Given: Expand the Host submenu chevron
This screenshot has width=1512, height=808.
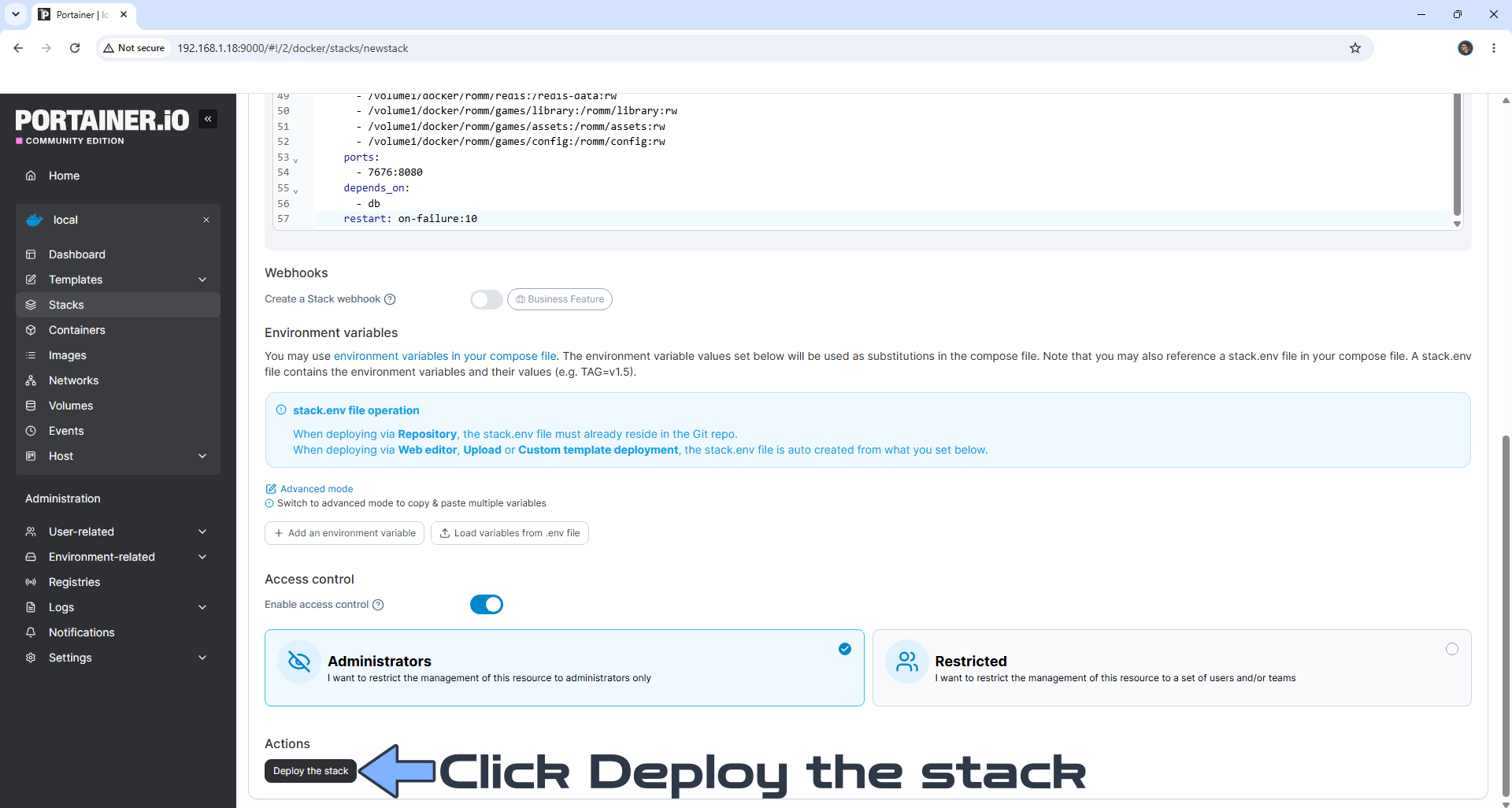Looking at the screenshot, I should pos(202,456).
